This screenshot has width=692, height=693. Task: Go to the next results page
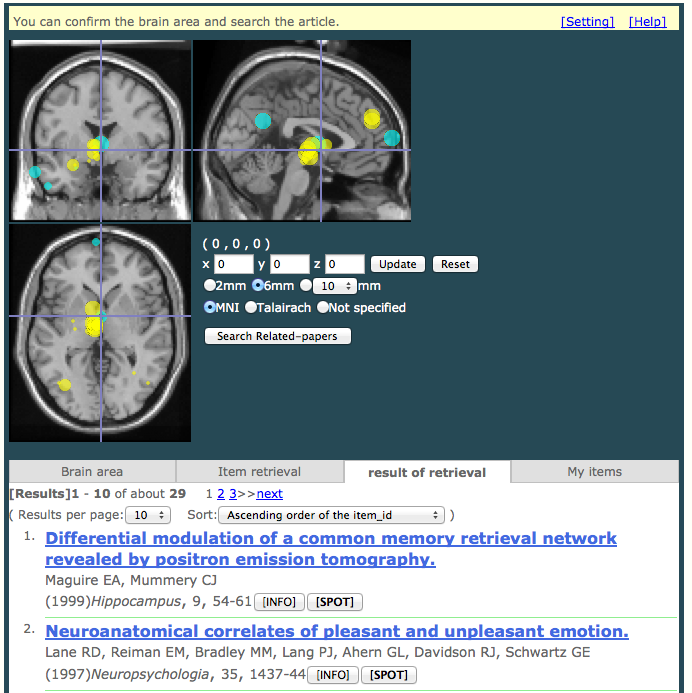[269, 494]
